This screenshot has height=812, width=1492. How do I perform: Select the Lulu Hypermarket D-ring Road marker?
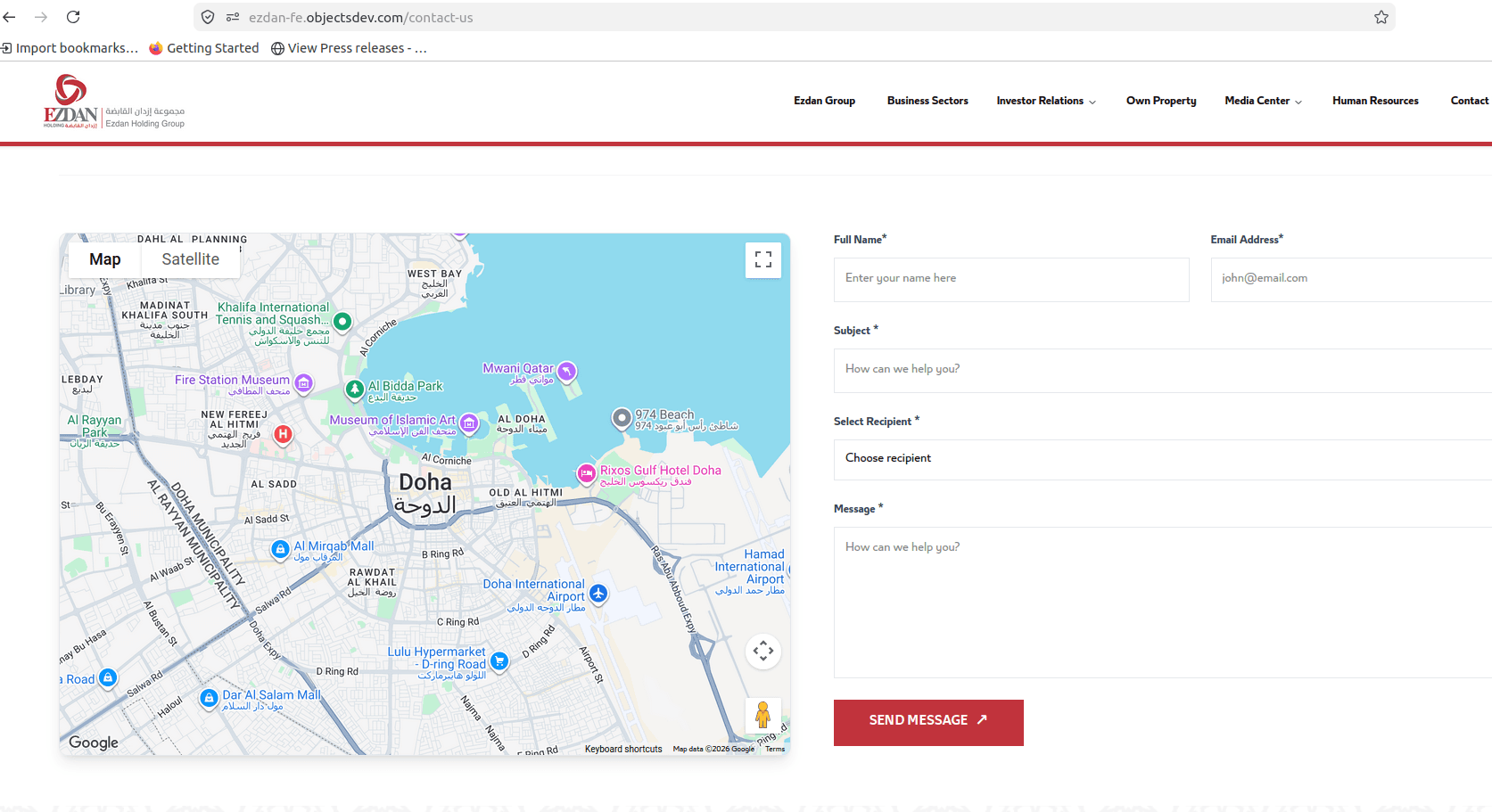(499, 660)
